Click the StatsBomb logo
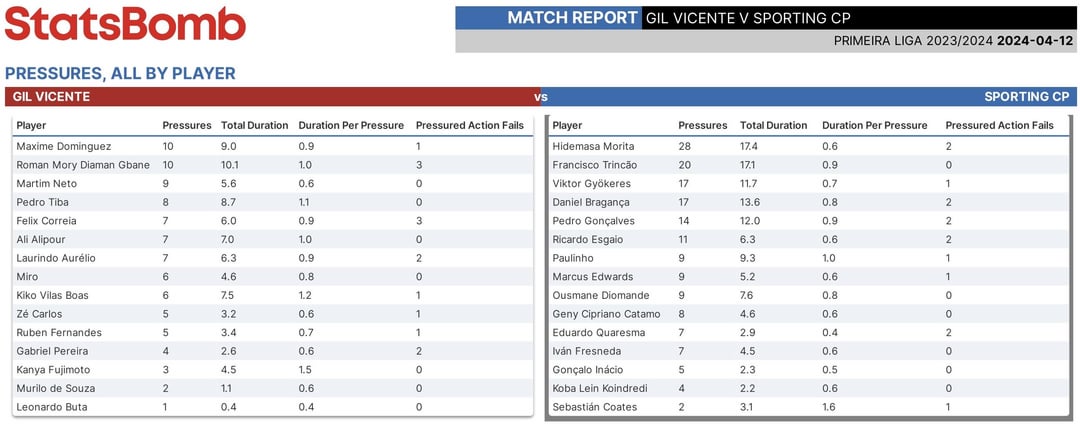The width and height of the screenshot is (1080, 427). coord(125,23)
